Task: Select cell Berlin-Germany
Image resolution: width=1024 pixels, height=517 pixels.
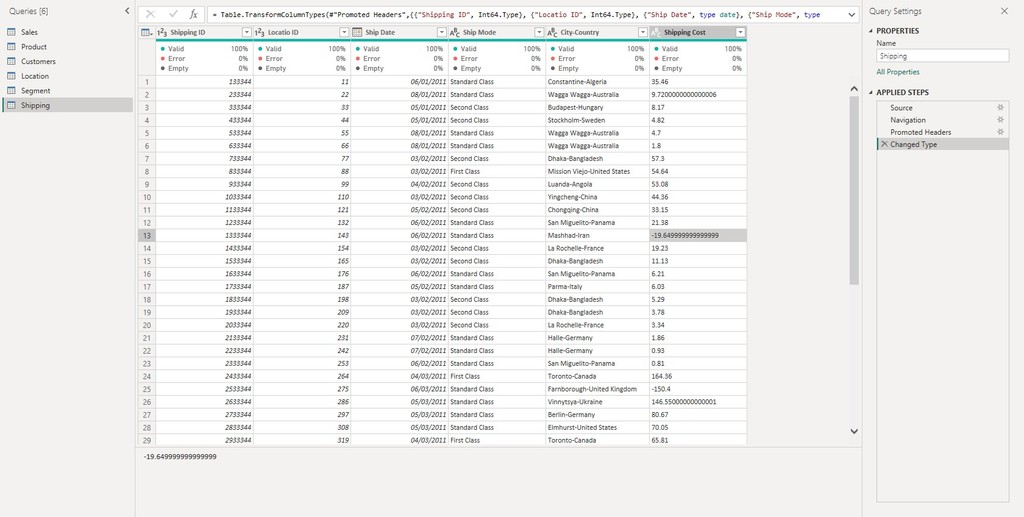Action: [598, 415]
